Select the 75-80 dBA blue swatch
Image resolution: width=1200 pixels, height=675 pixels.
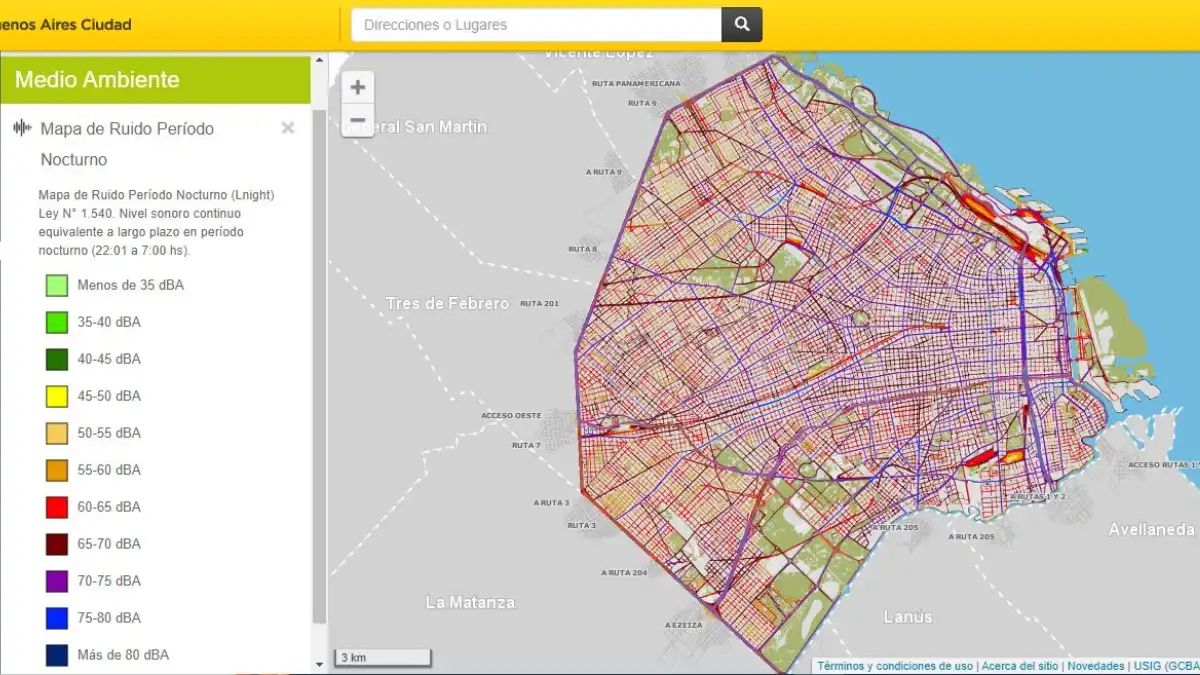(x=57, y=618)
